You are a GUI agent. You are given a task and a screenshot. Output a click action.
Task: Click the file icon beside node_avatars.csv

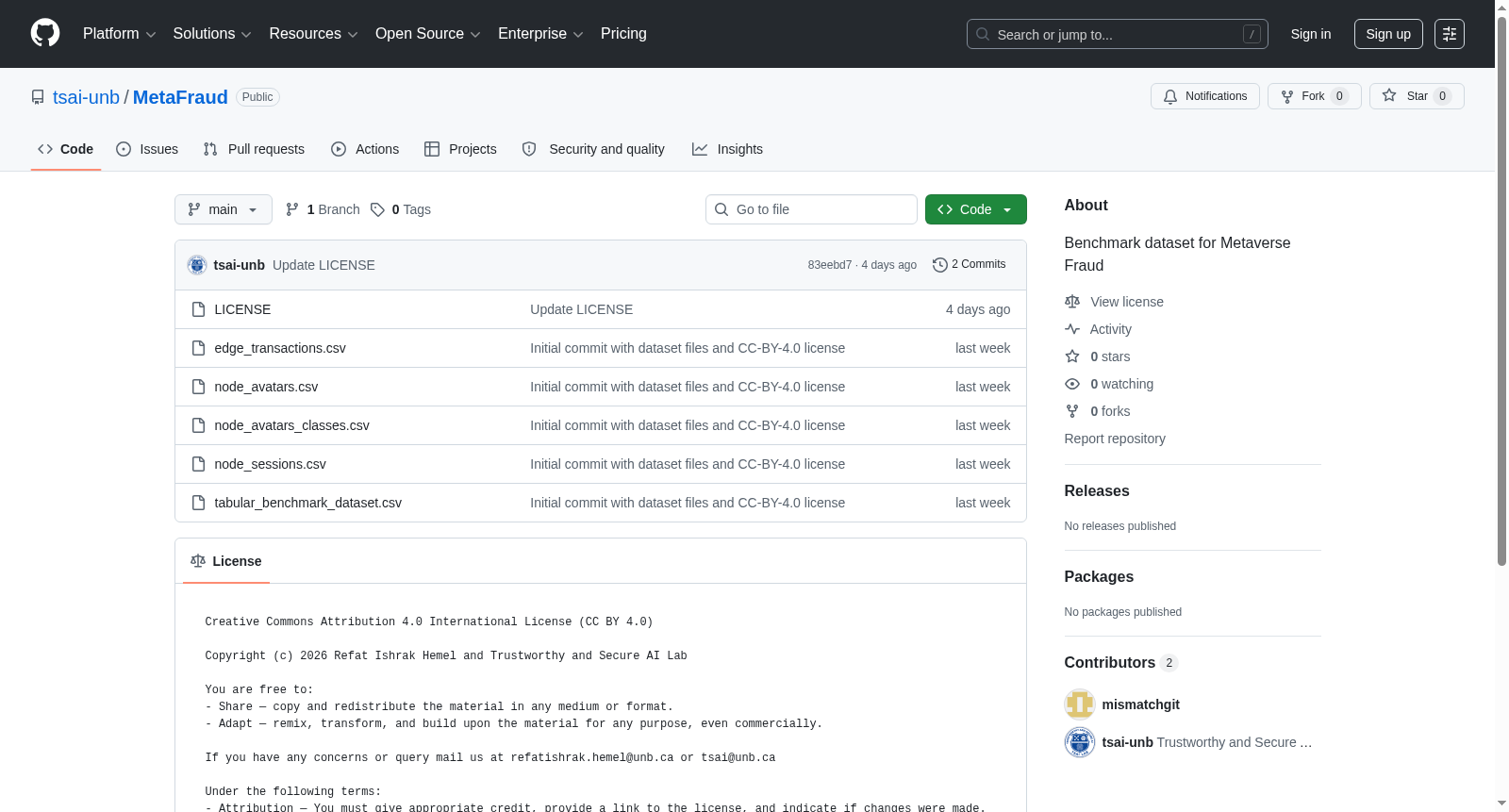pos(198,387)
